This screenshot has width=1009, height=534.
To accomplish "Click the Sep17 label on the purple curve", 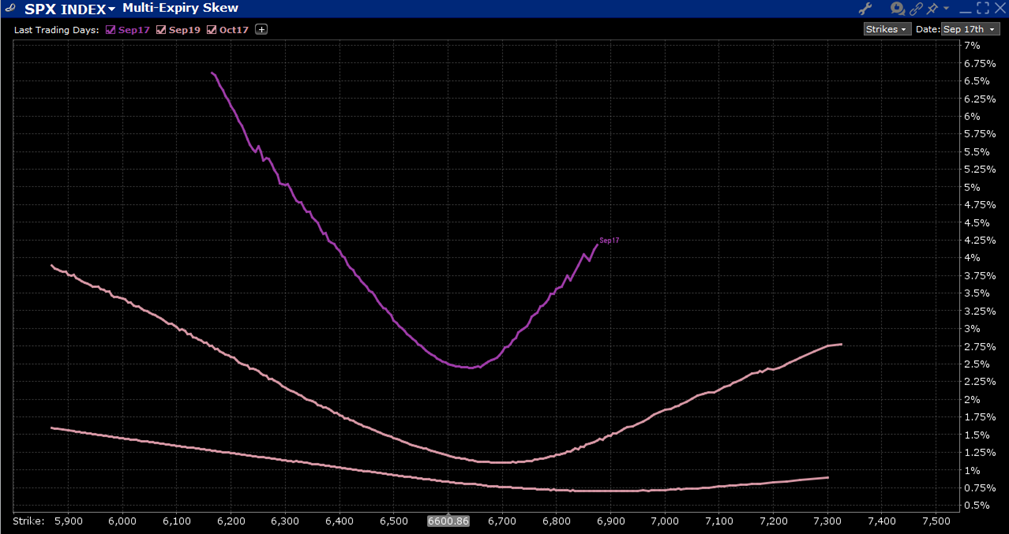I will click(x=609, y=241).
